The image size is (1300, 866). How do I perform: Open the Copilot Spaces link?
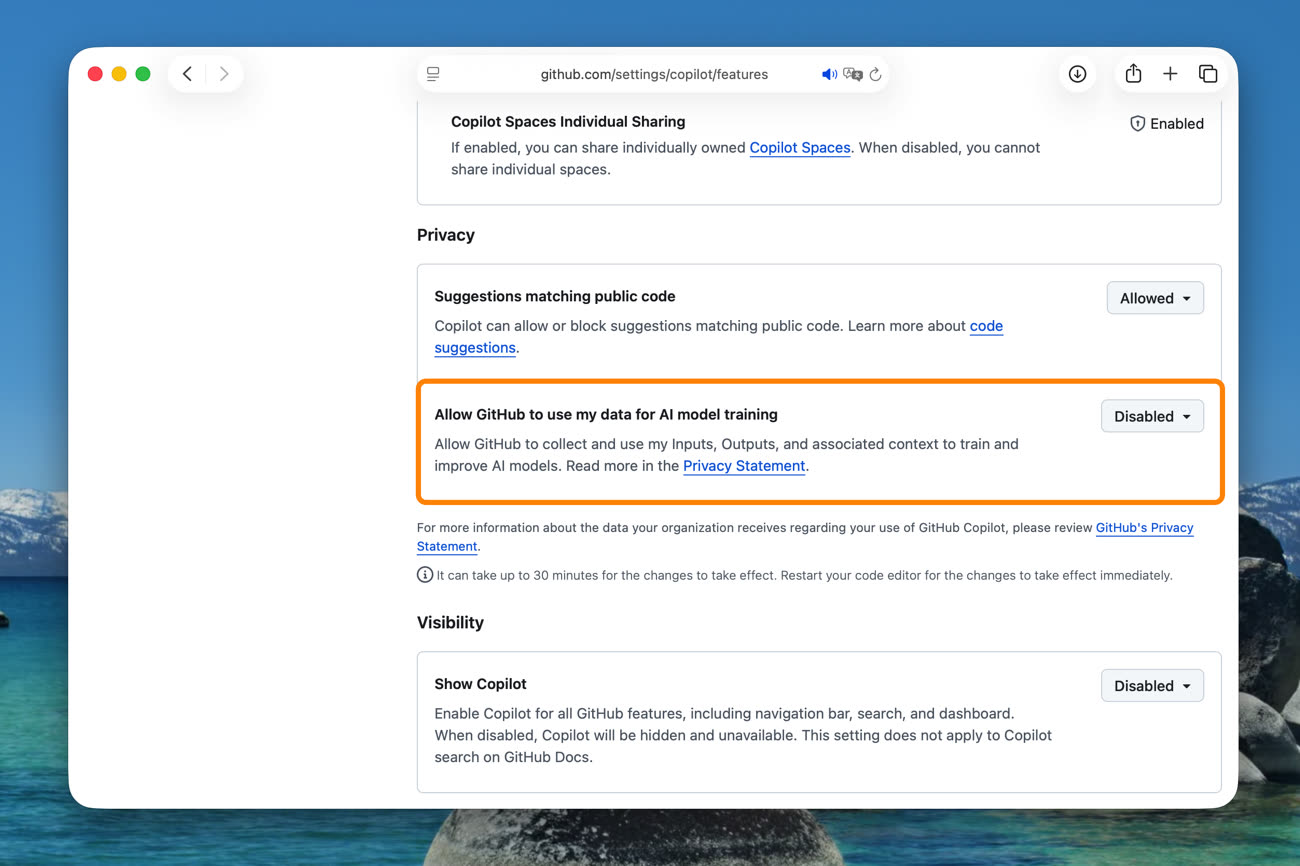pyautogui.click(x=799, y=147)
